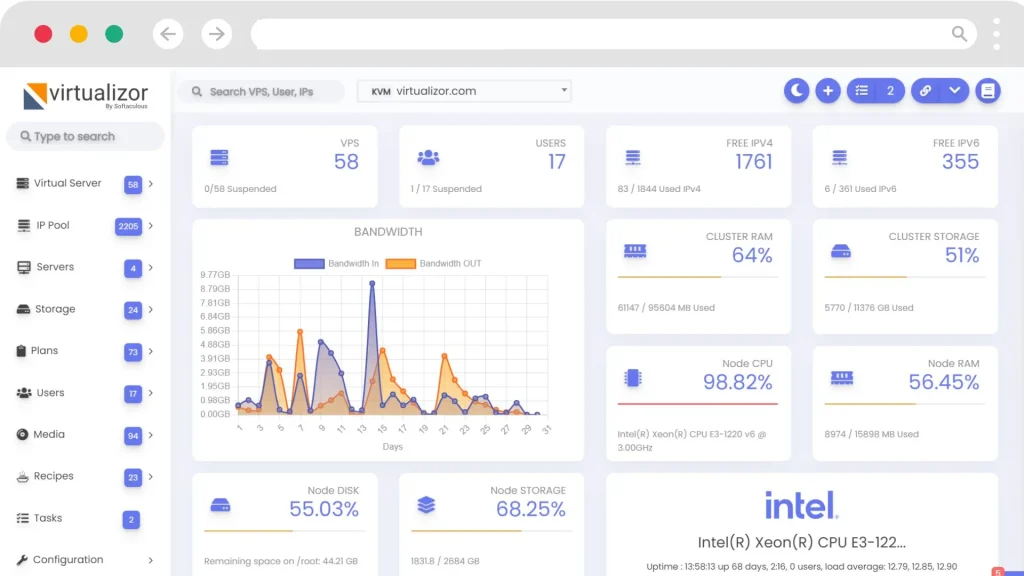Screen dimensions: 1024x576
Task: Click the virtualizor logo
Action: [86, 96]
